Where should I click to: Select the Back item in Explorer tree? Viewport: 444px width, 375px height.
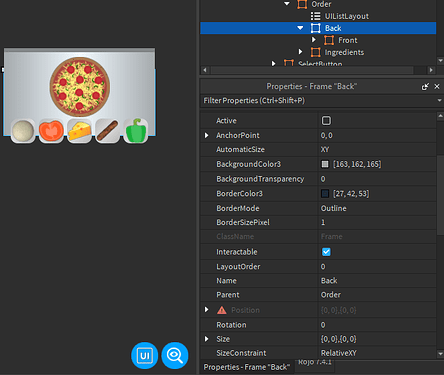pos(333,28)
